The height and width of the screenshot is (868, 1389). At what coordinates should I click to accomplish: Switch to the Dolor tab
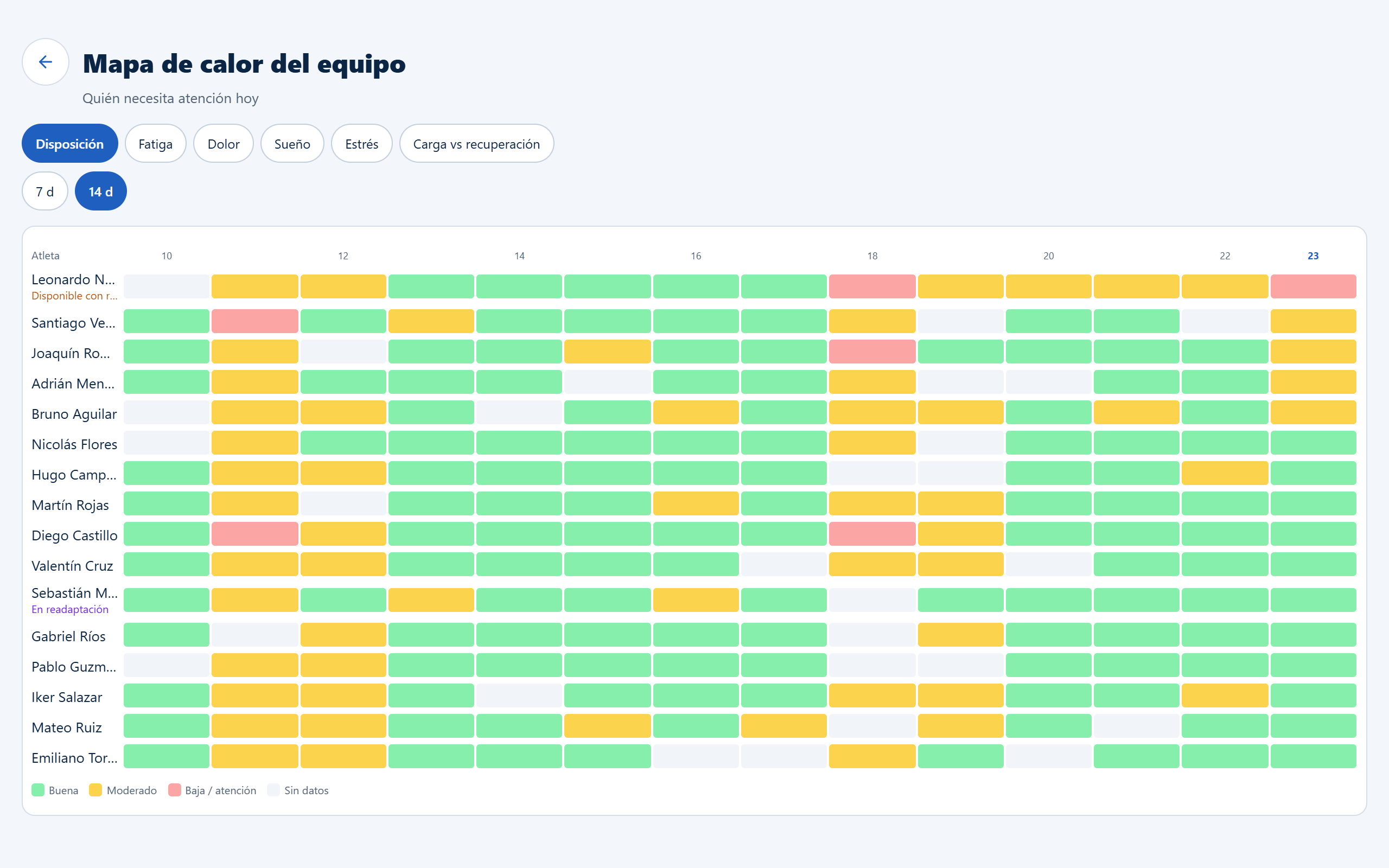pos(224,144)
